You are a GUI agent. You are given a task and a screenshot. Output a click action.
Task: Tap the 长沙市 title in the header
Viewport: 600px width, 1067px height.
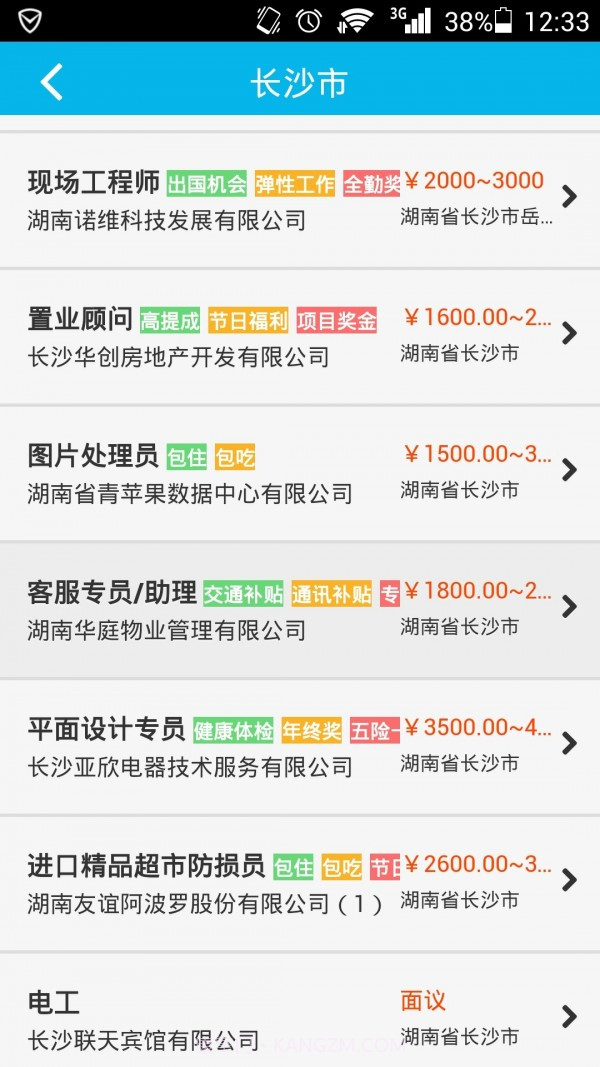tap(300, 82)
